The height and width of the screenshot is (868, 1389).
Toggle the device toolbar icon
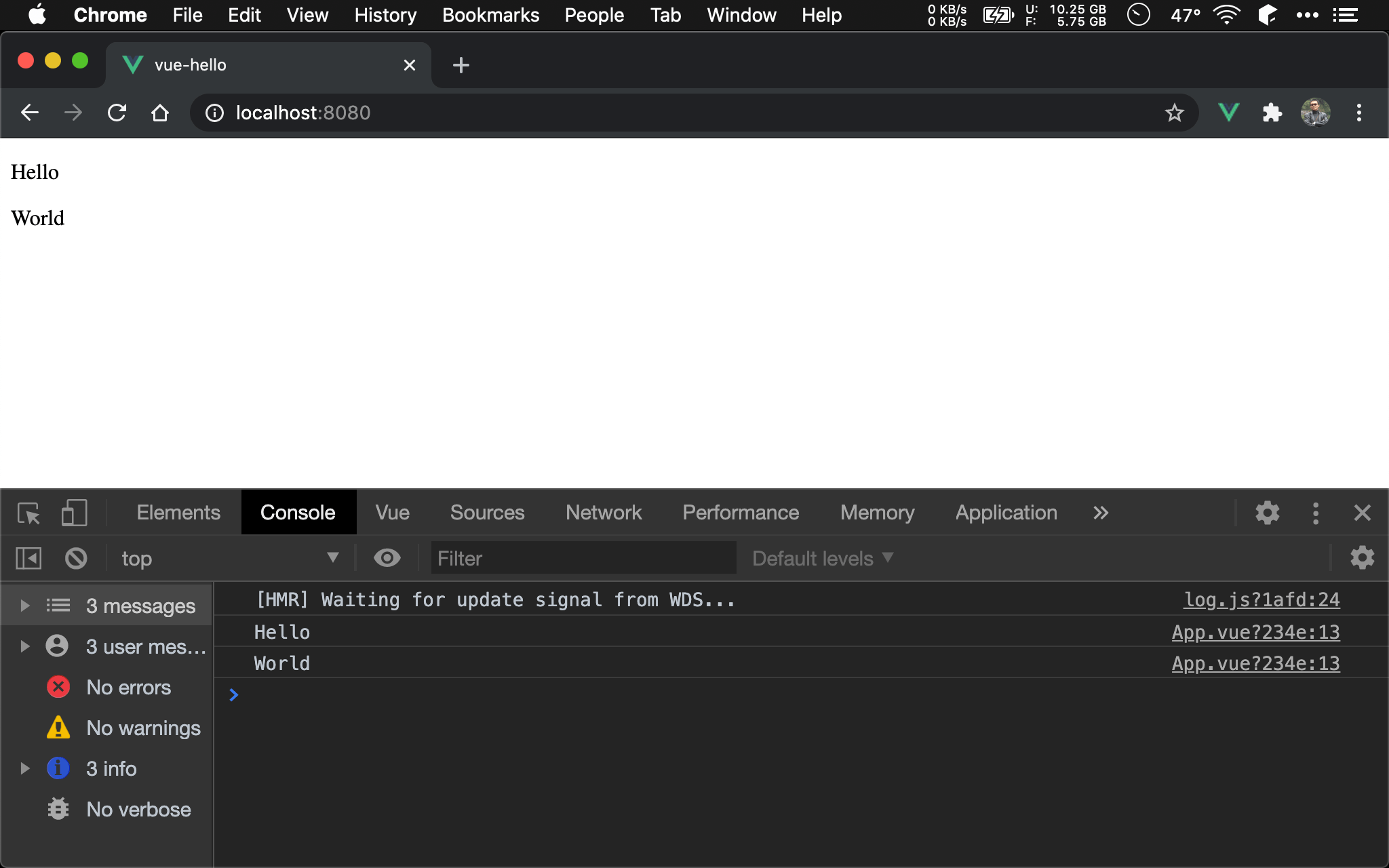click(74, 513)
